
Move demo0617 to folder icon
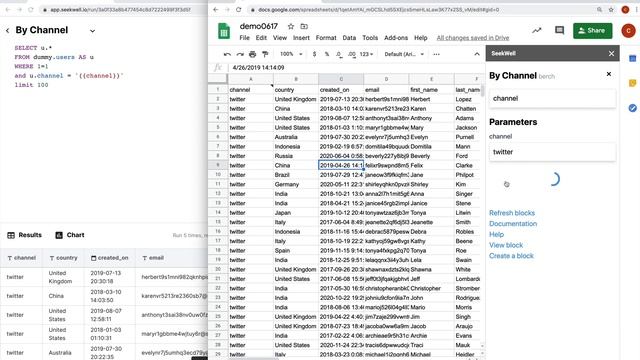(x=304, y=27)
